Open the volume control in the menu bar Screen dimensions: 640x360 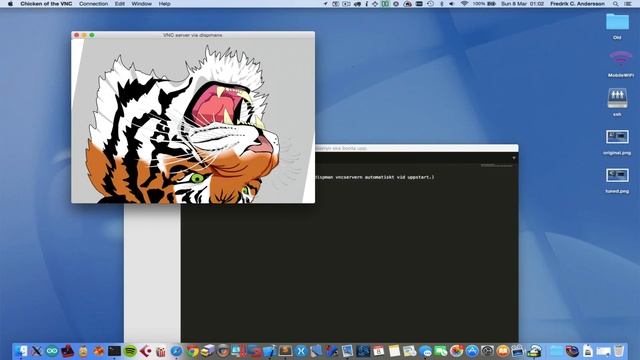[451, 4]
